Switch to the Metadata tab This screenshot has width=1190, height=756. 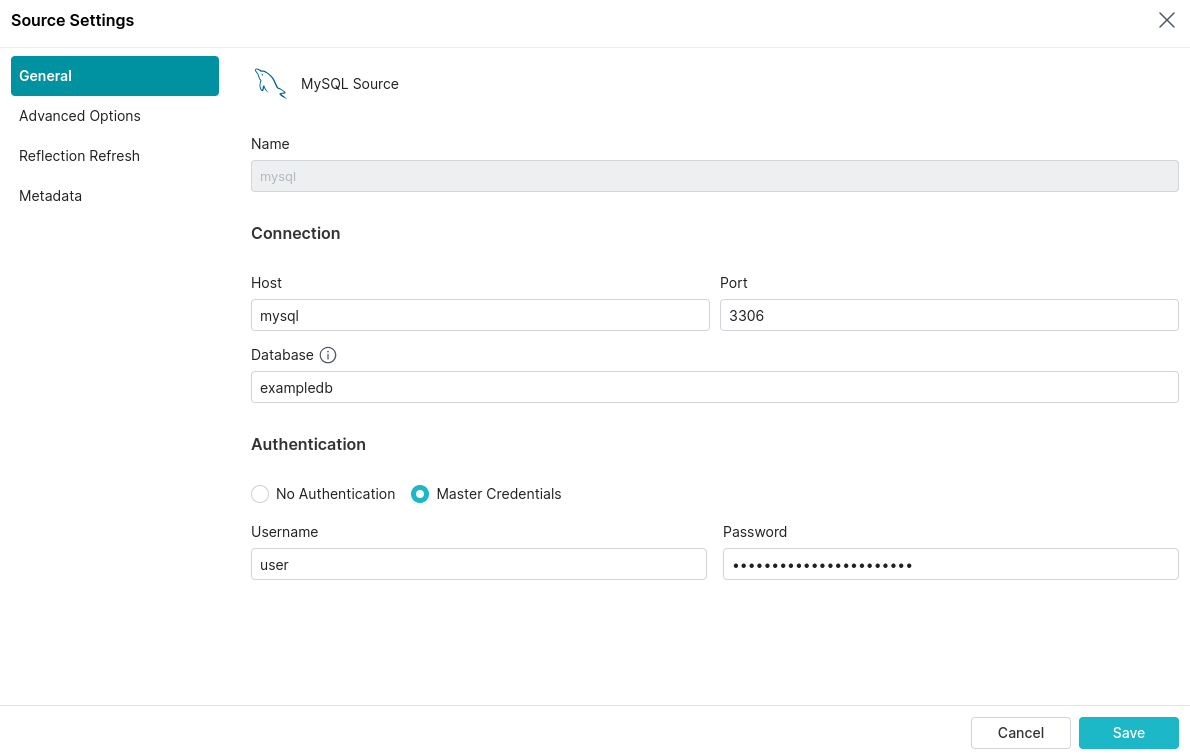click(x=50, y=196)
